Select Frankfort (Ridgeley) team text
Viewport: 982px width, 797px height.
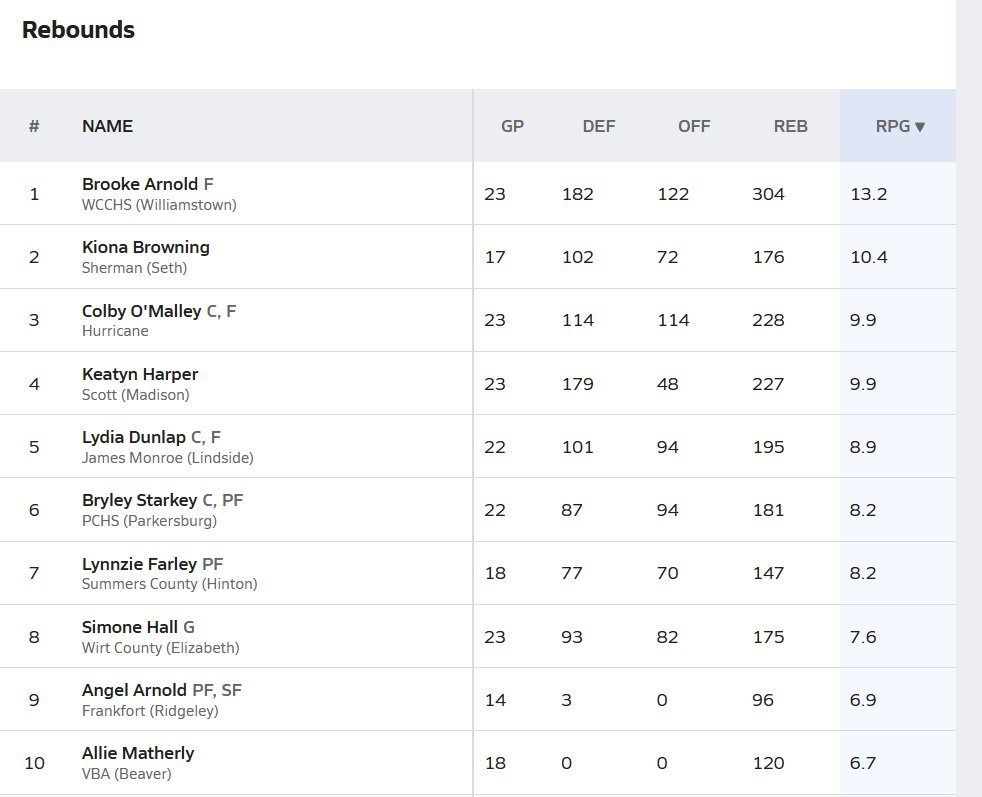coord(150,711)
